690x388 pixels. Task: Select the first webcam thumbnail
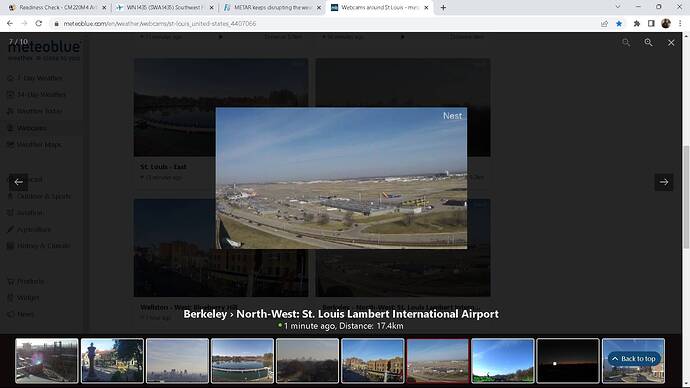coord(47,360)
